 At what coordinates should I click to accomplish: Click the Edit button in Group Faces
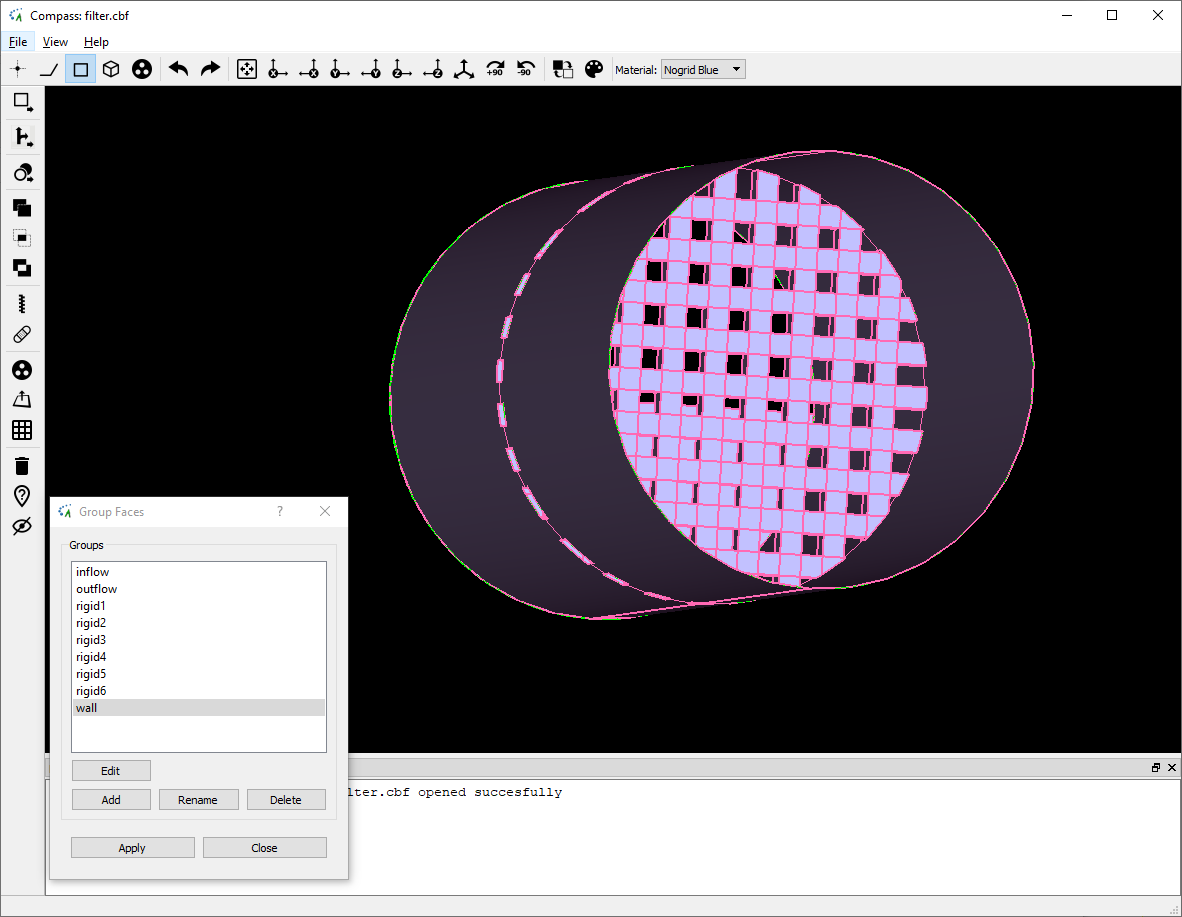[111, 771]
